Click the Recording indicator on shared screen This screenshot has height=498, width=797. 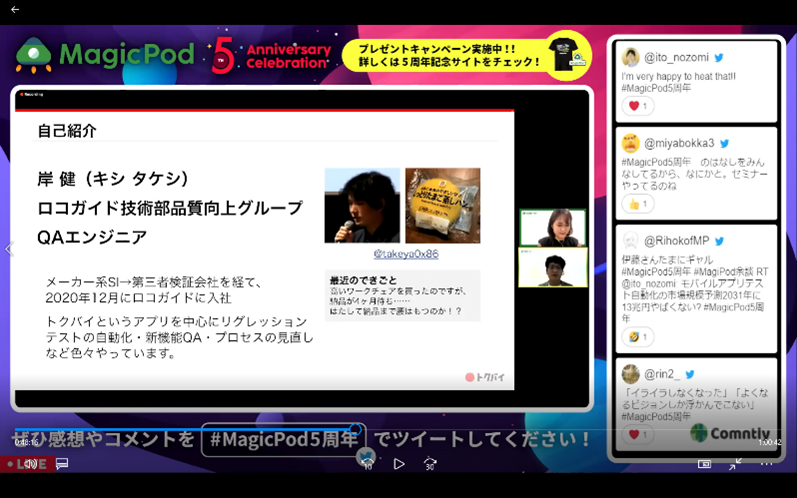pos(32,95)
